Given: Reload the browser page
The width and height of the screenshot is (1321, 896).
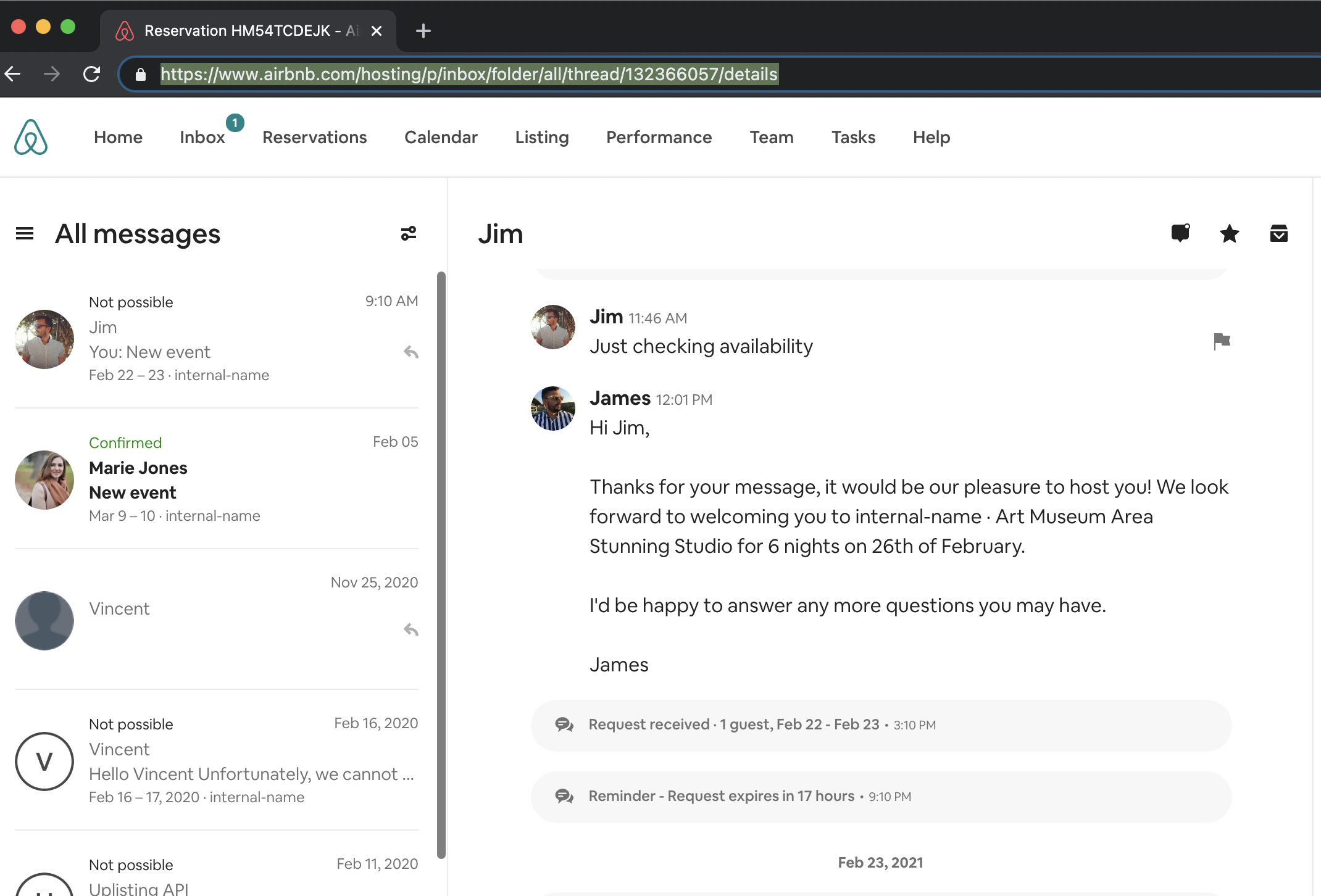Looking at the screenshot, I should coord(91,74).
